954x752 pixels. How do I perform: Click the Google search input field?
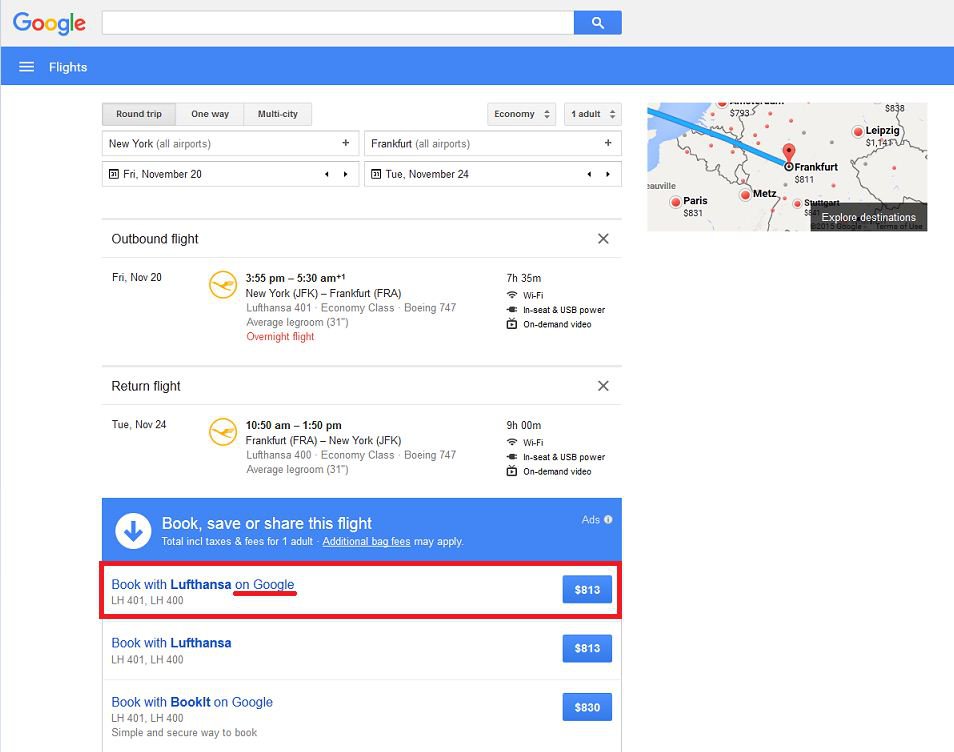point(338,23)
